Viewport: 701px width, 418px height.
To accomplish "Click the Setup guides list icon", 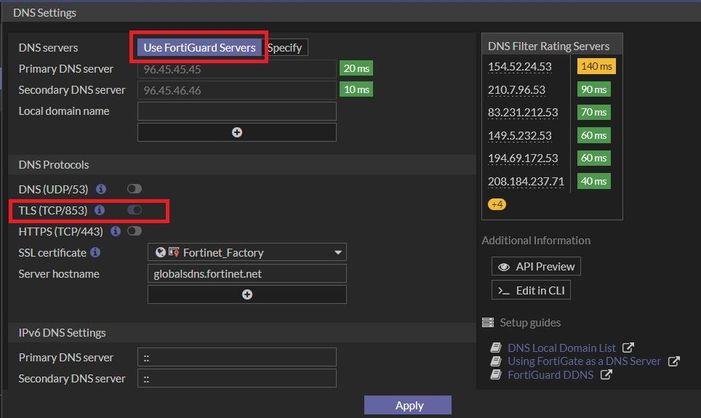I will tap(488, 322).
